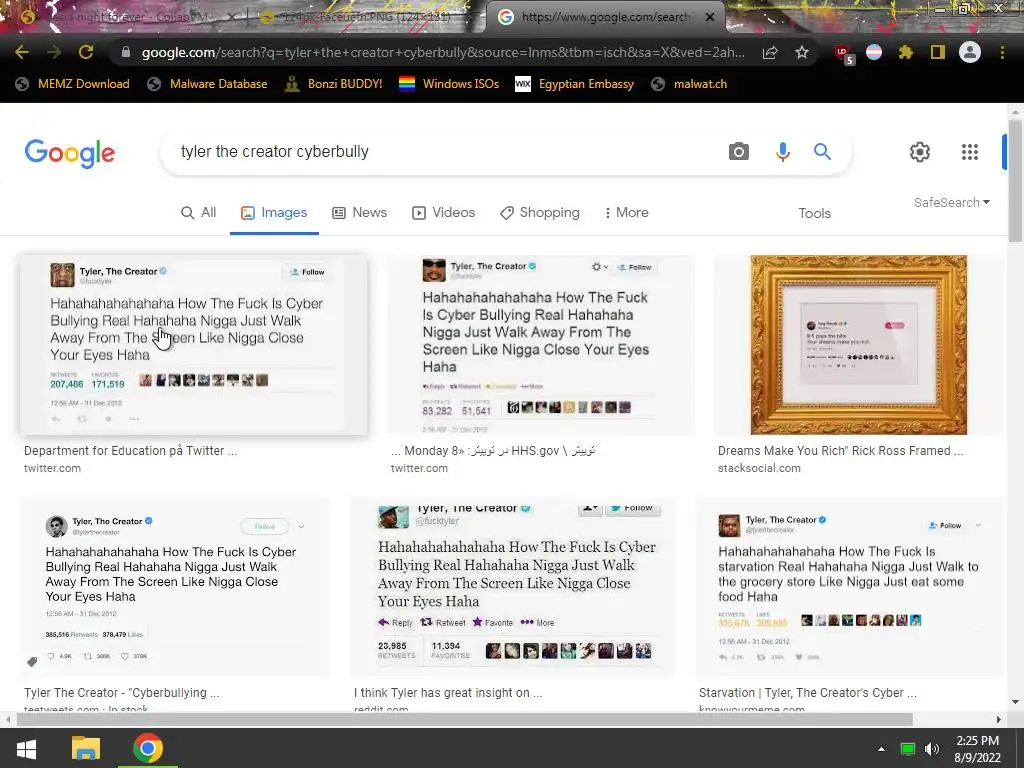This screenshot has width=1024, height=768.
Task: Open the malwat.ch bookmark
Action: [x=689, y=84]
